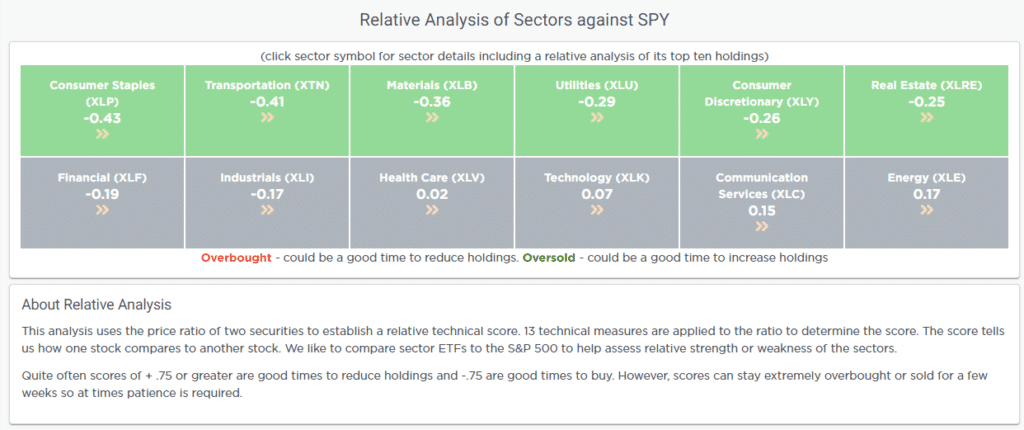Click the Transportation (XTN) sector symbol
The width and height of the screenshot is (1024, 430).
pyautogui.click(x=267, y=86)
